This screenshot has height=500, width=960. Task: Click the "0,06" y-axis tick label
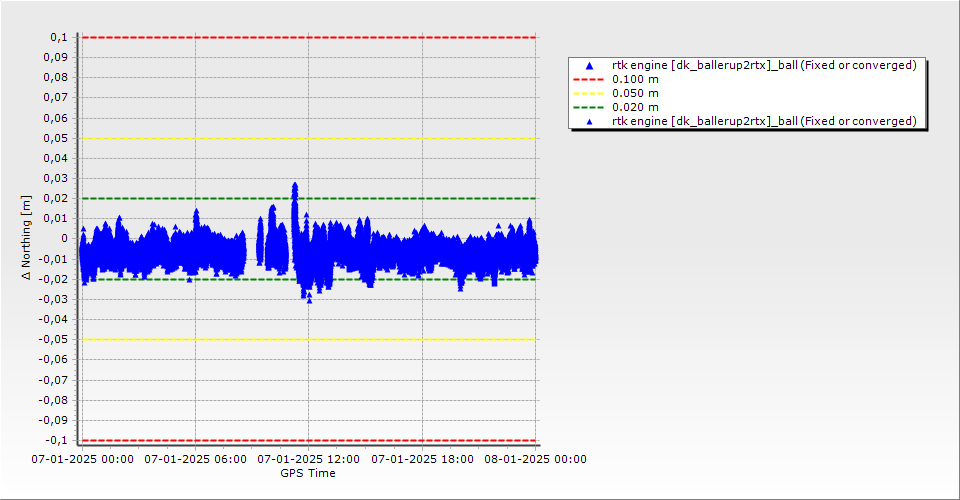[x=56, y=118]
